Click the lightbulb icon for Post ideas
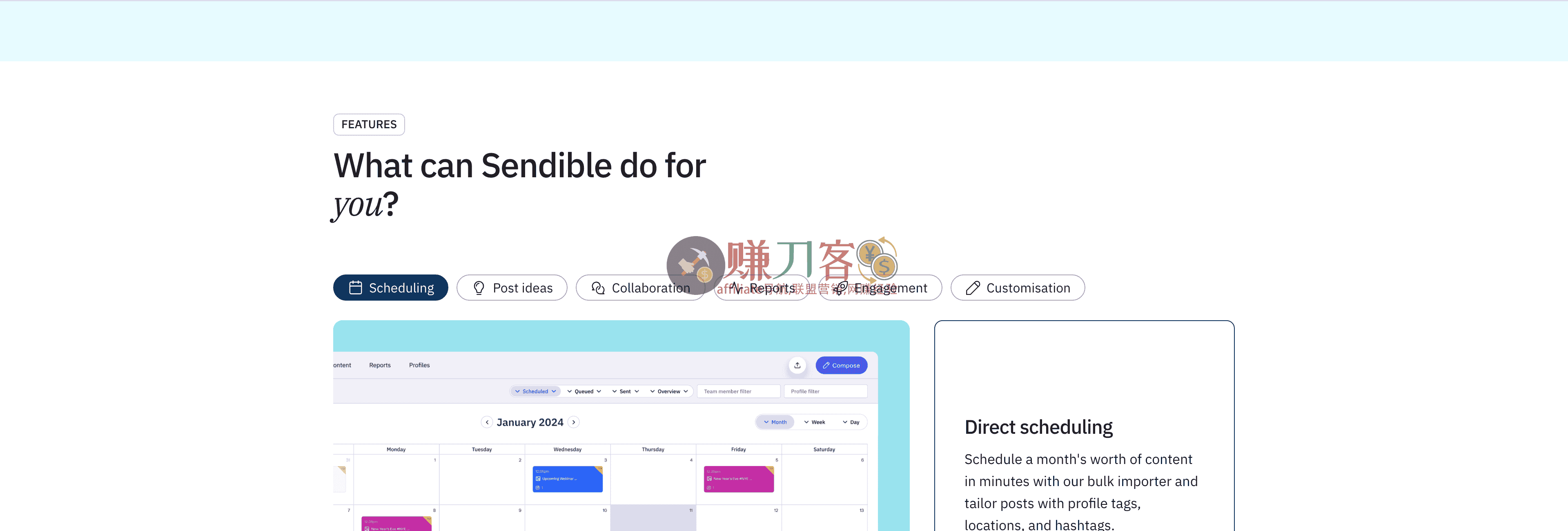 coord(479,288)
